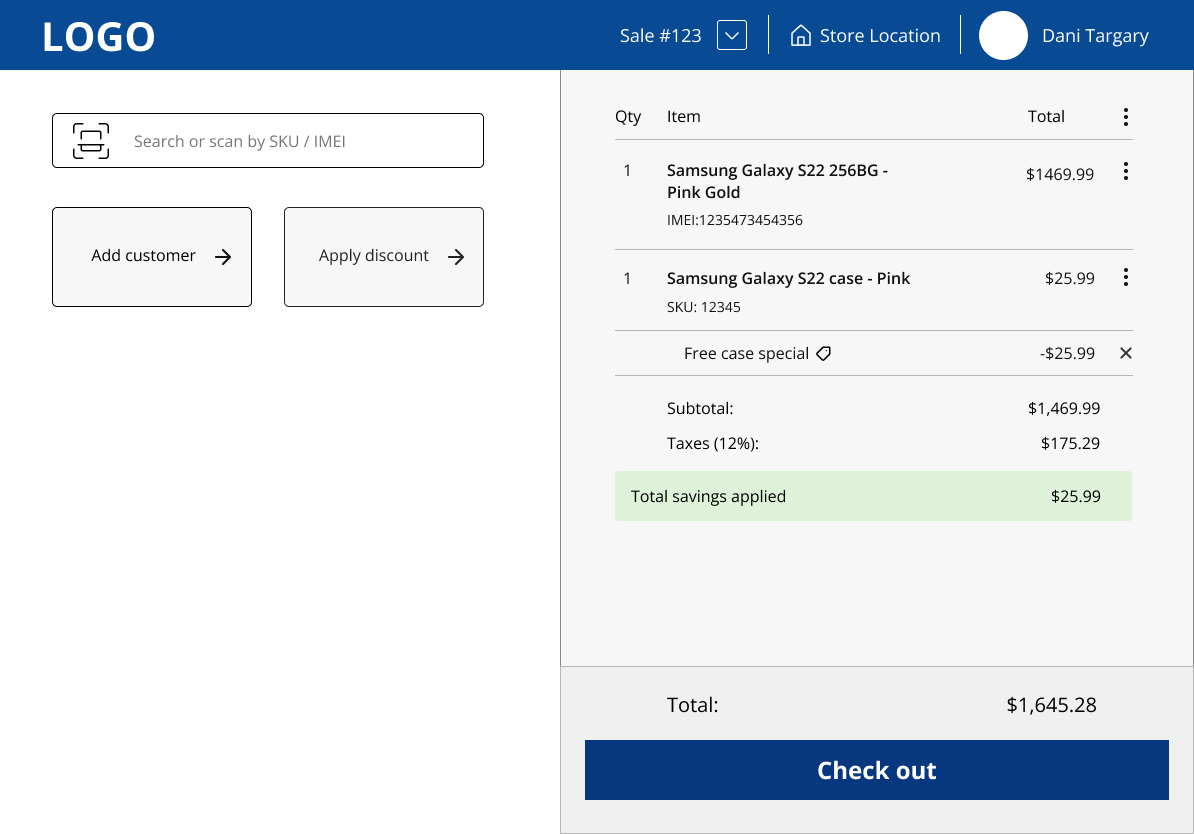This screenshot has width=1194, height=834.
Task: Click the user avatar circle
Action: tap(1003, 35)
